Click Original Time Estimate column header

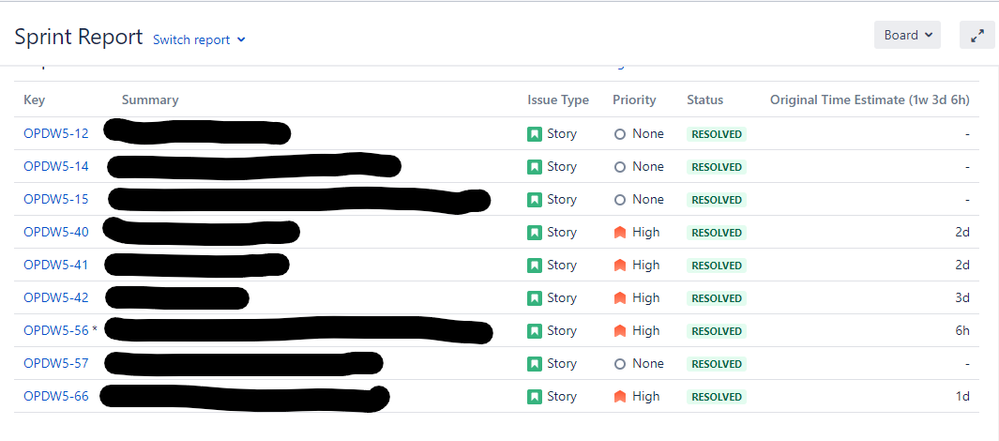pos(870,100)
